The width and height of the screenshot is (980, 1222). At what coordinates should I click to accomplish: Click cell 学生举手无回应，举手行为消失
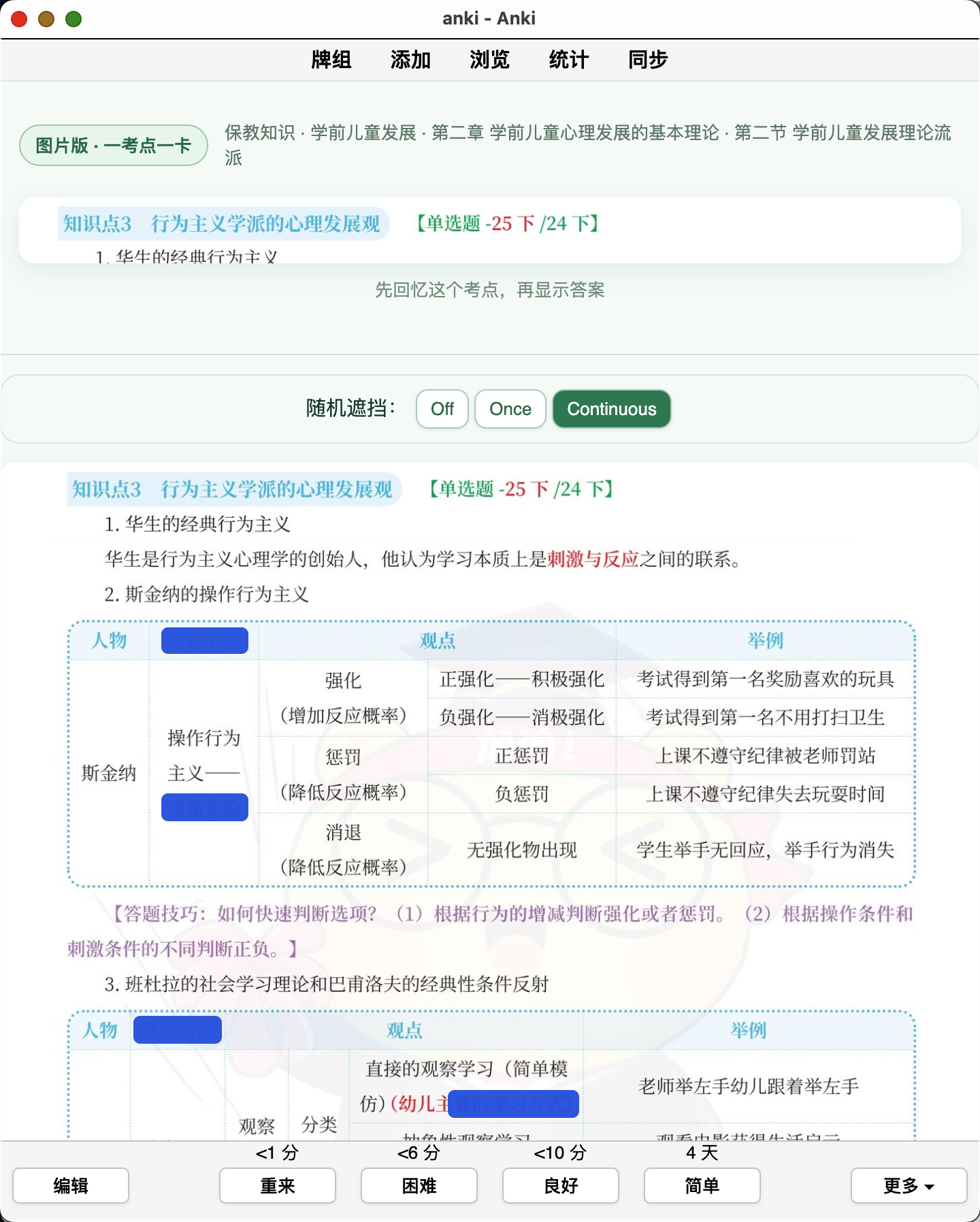coord(766,850)
